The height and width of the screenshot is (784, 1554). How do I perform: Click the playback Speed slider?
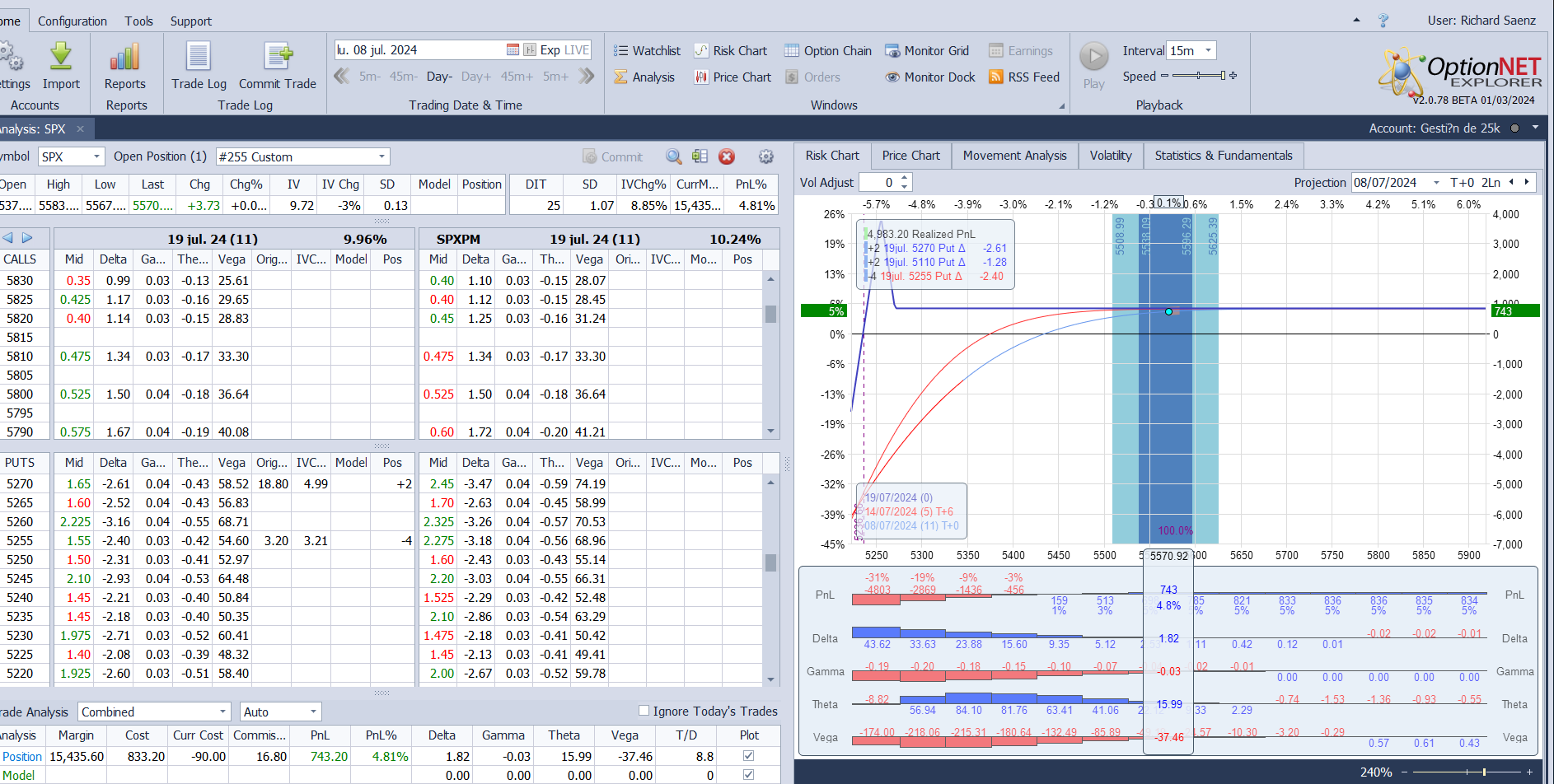point(1199,76)
